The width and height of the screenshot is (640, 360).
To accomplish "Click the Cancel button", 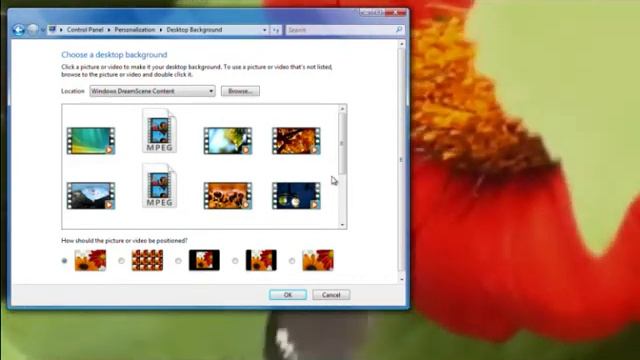I will (x=331, y=295).
